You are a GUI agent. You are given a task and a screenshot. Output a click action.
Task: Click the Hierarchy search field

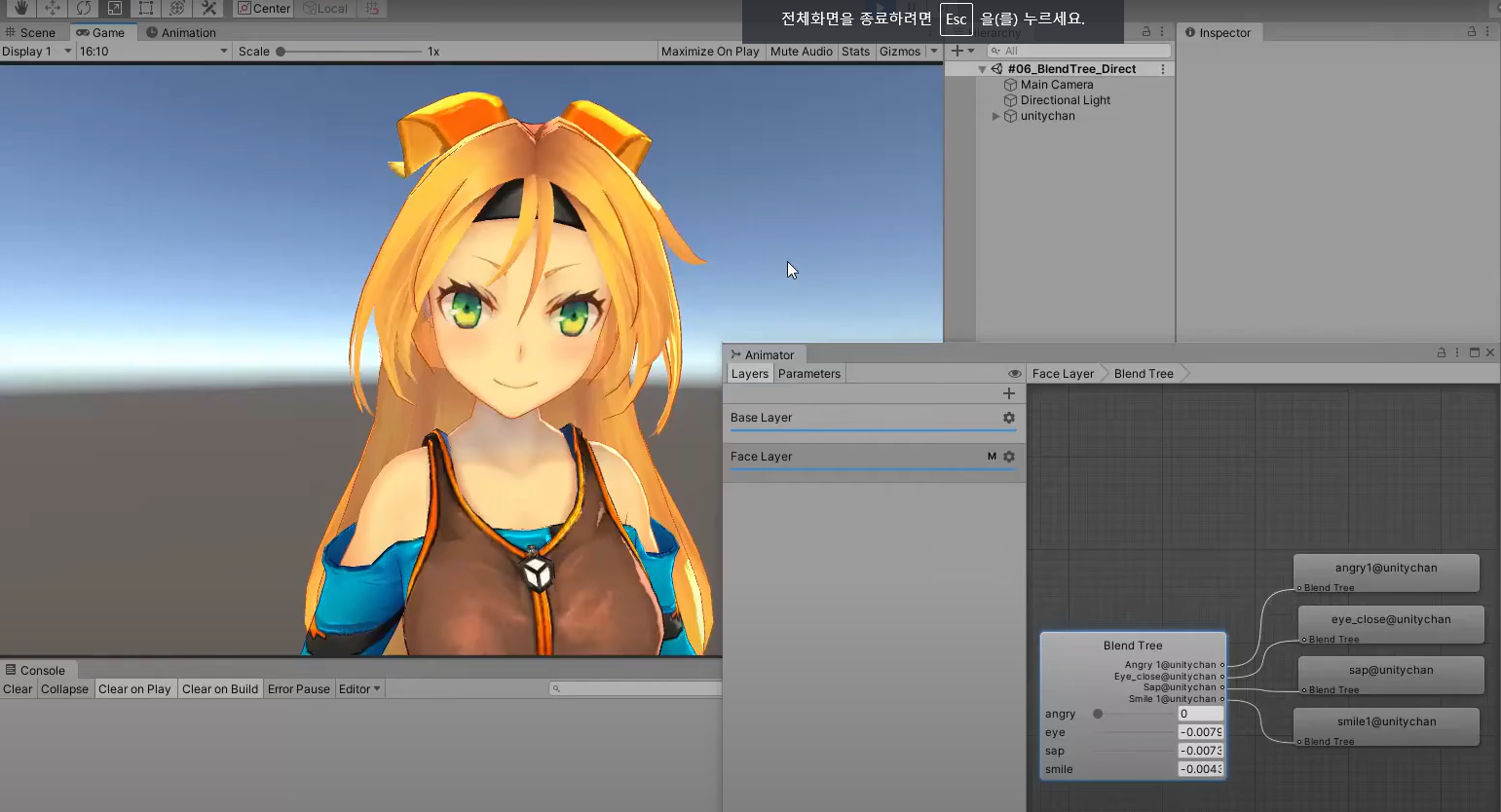[x=1079, y=51]
